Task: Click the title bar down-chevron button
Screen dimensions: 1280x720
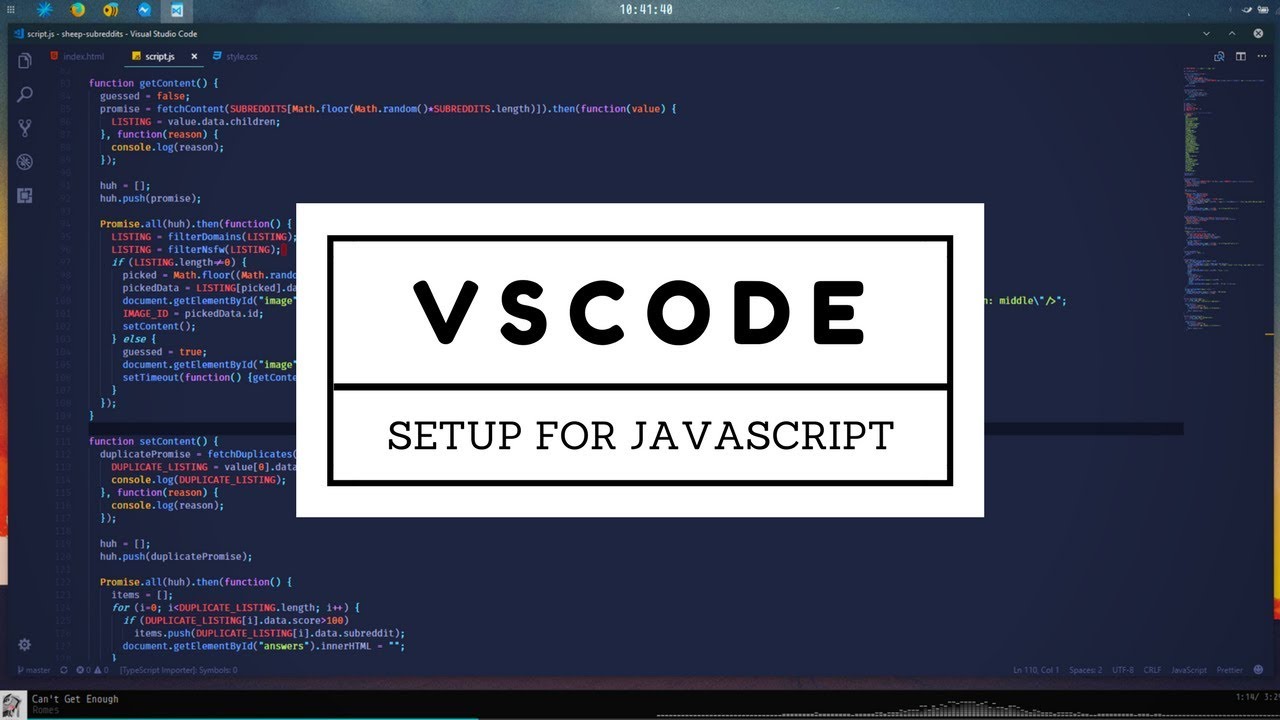Action: click(x=1206, y=33)
